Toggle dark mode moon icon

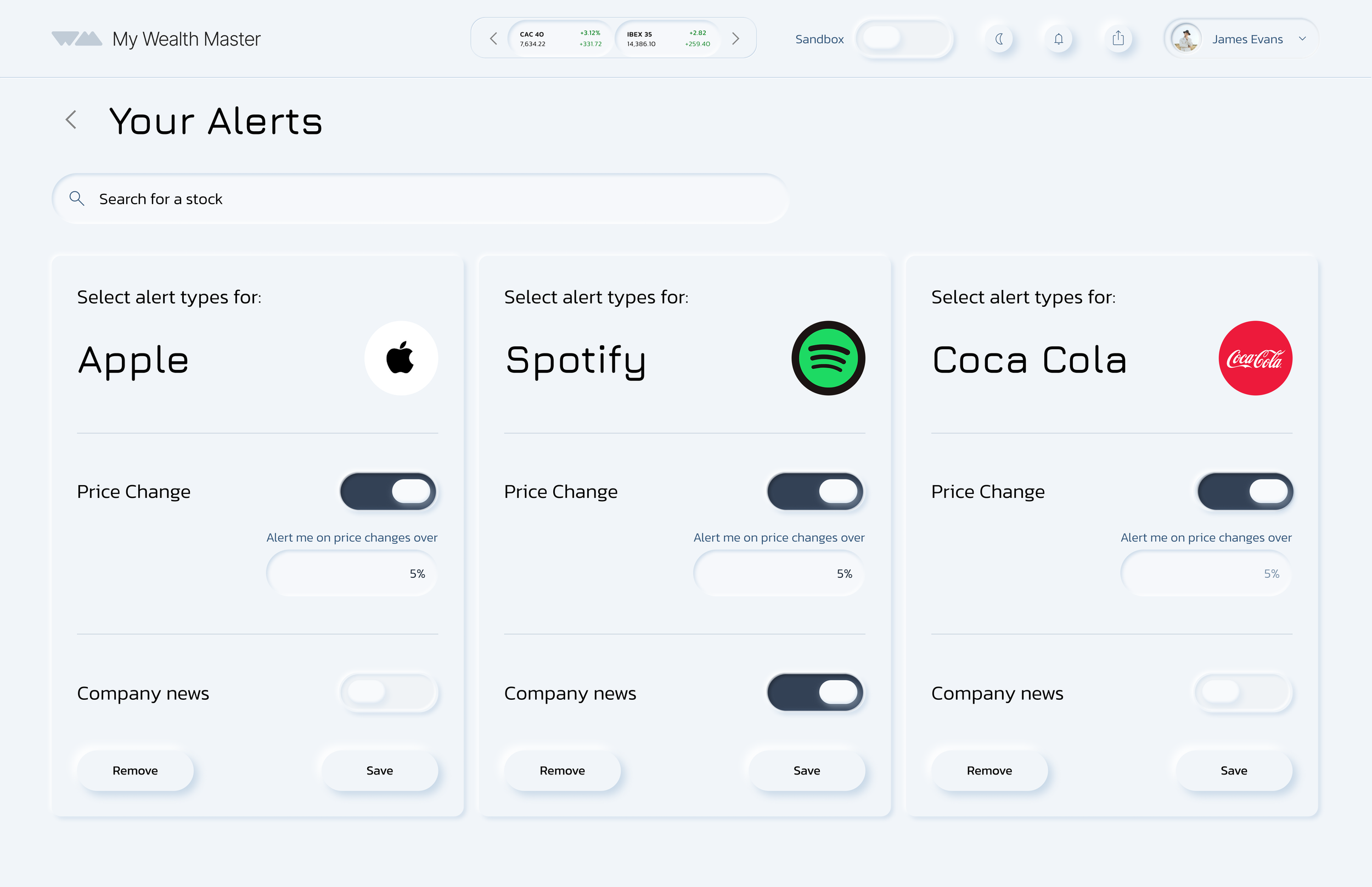click(999, 38)
